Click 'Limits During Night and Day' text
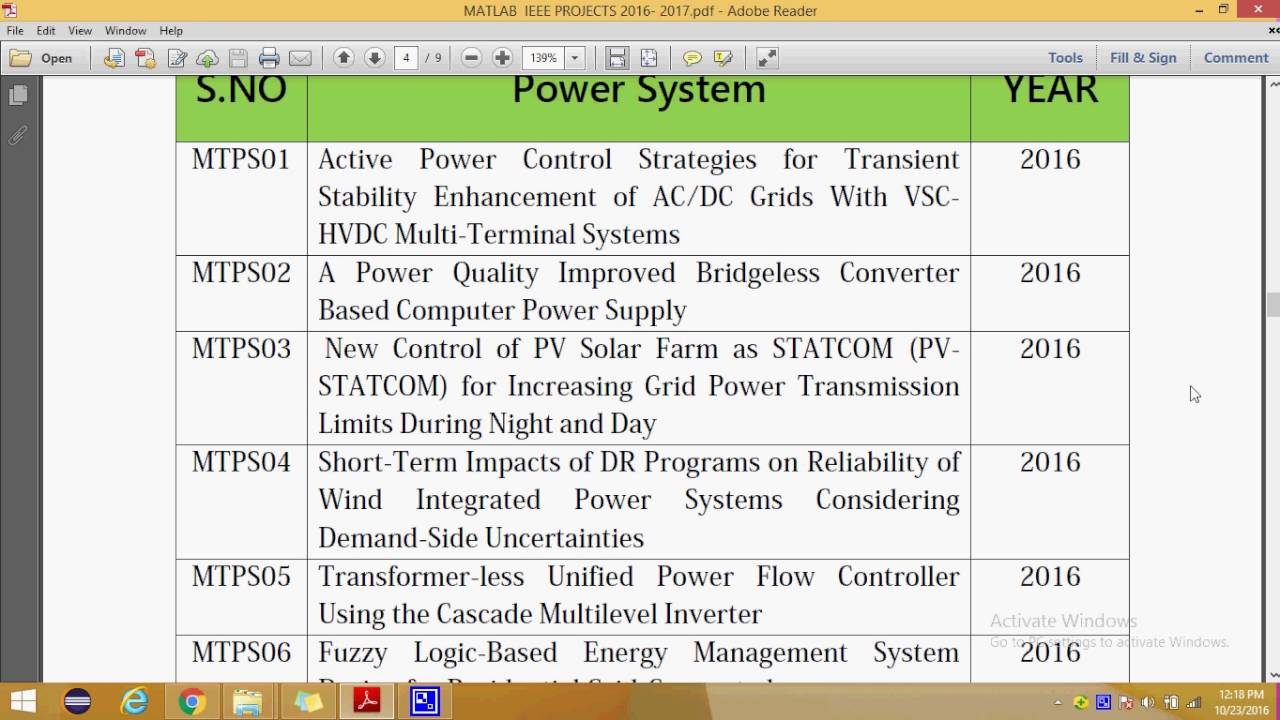1280x720 pixels. 487,424
